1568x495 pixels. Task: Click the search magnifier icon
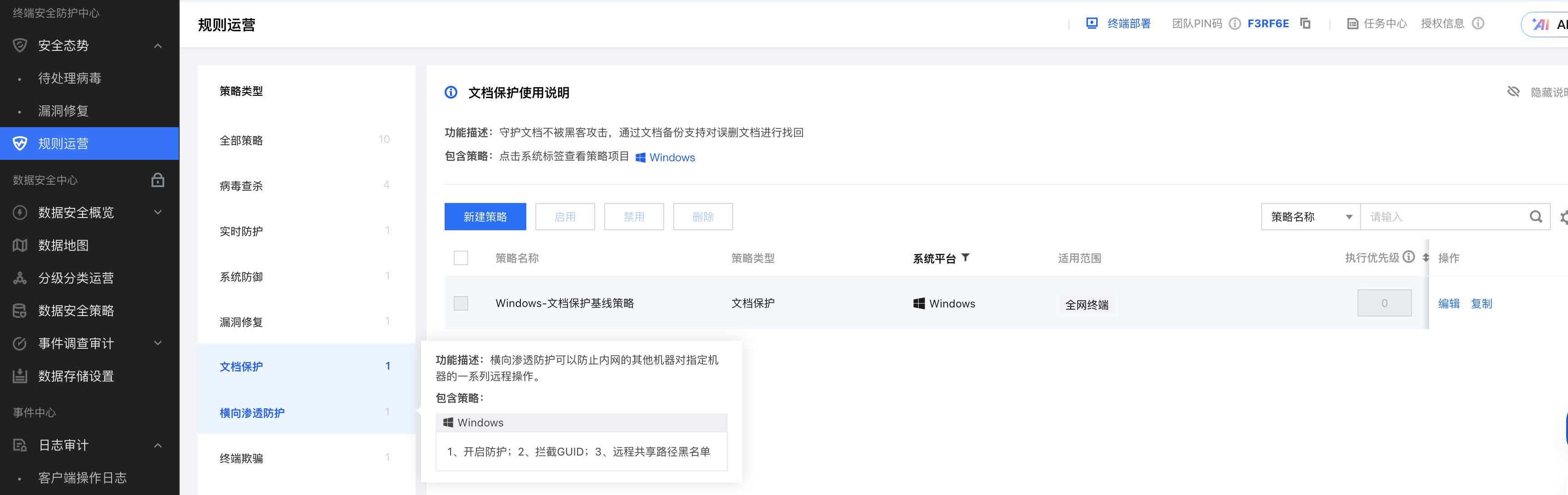pyautogui.click(x=1535, y=217)
